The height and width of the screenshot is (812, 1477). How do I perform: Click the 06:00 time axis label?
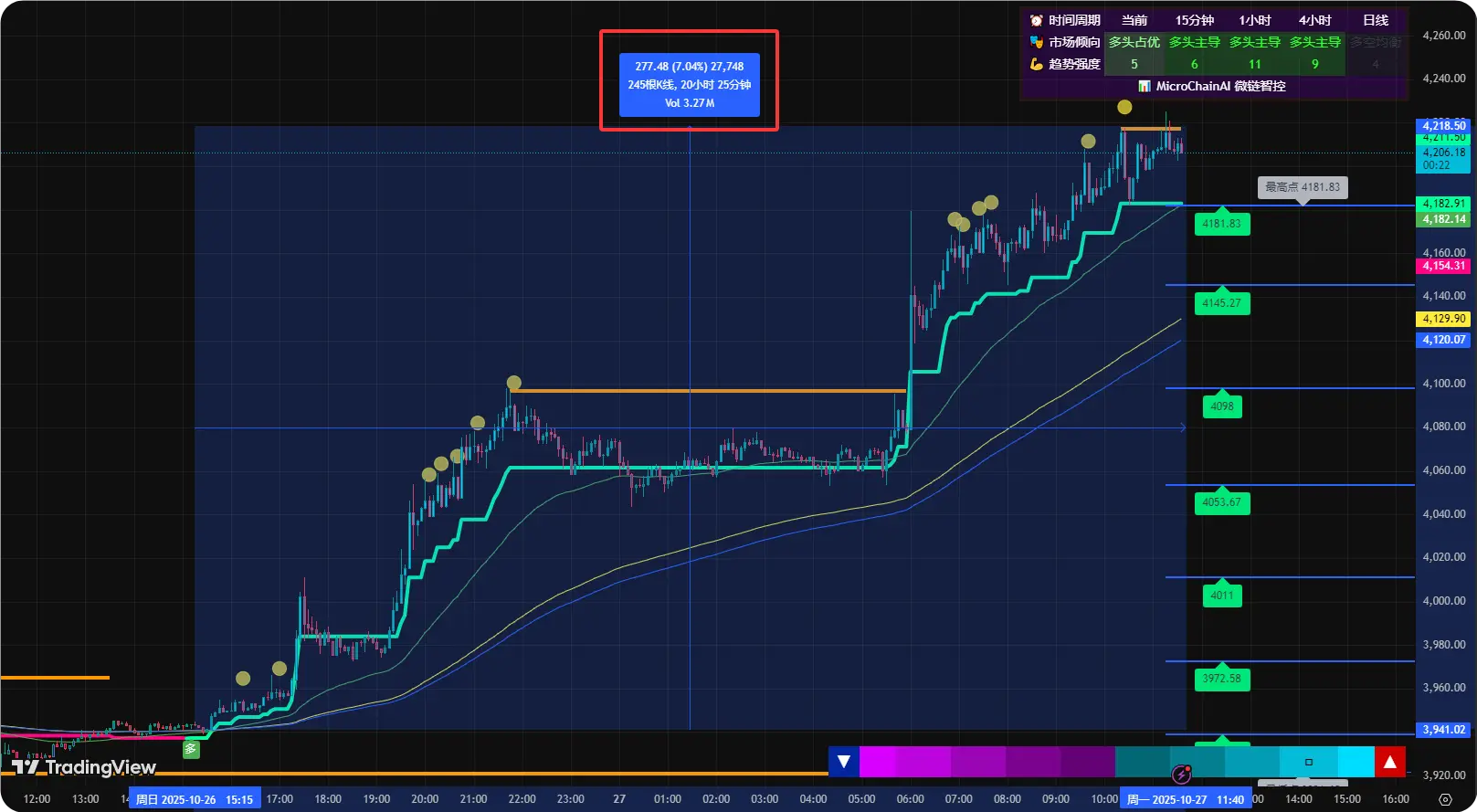(x=910, y=799)
